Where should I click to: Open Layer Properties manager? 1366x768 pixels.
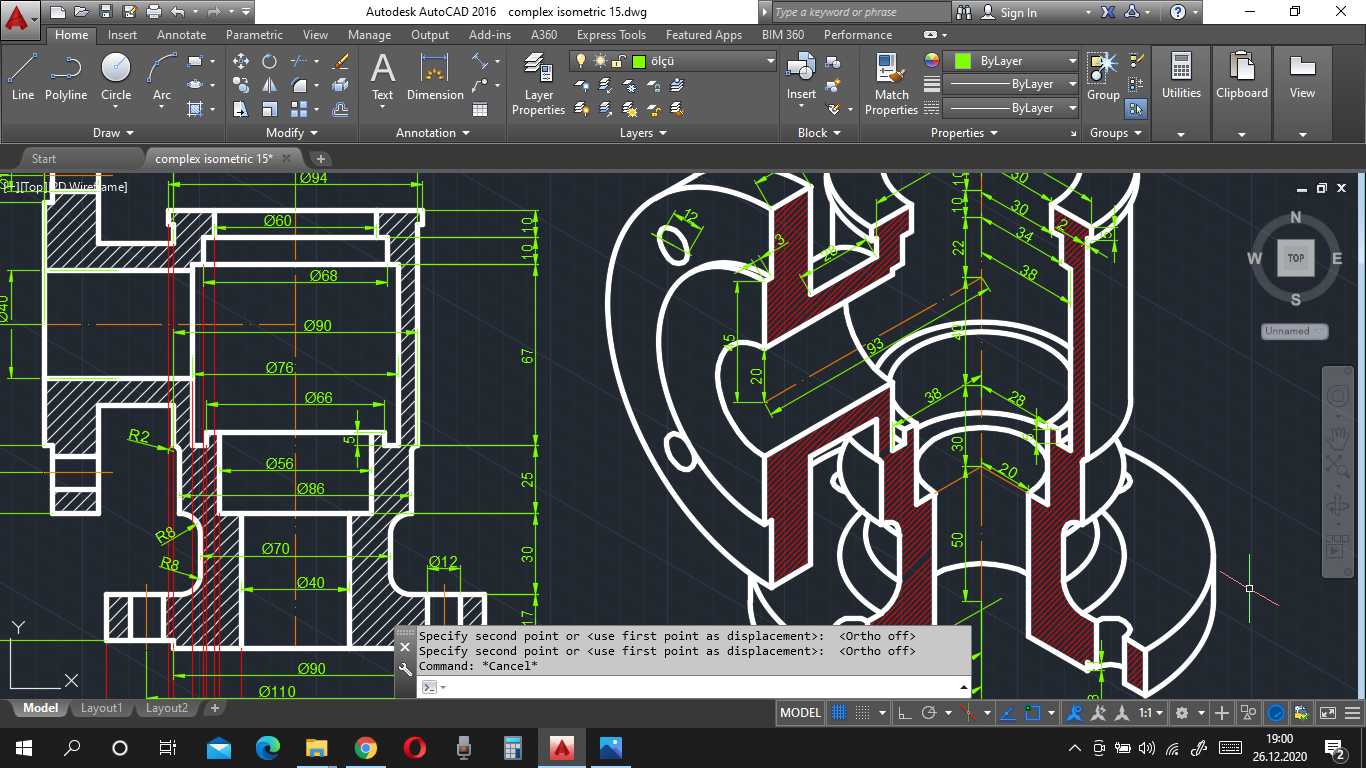(x=538, y=85)
